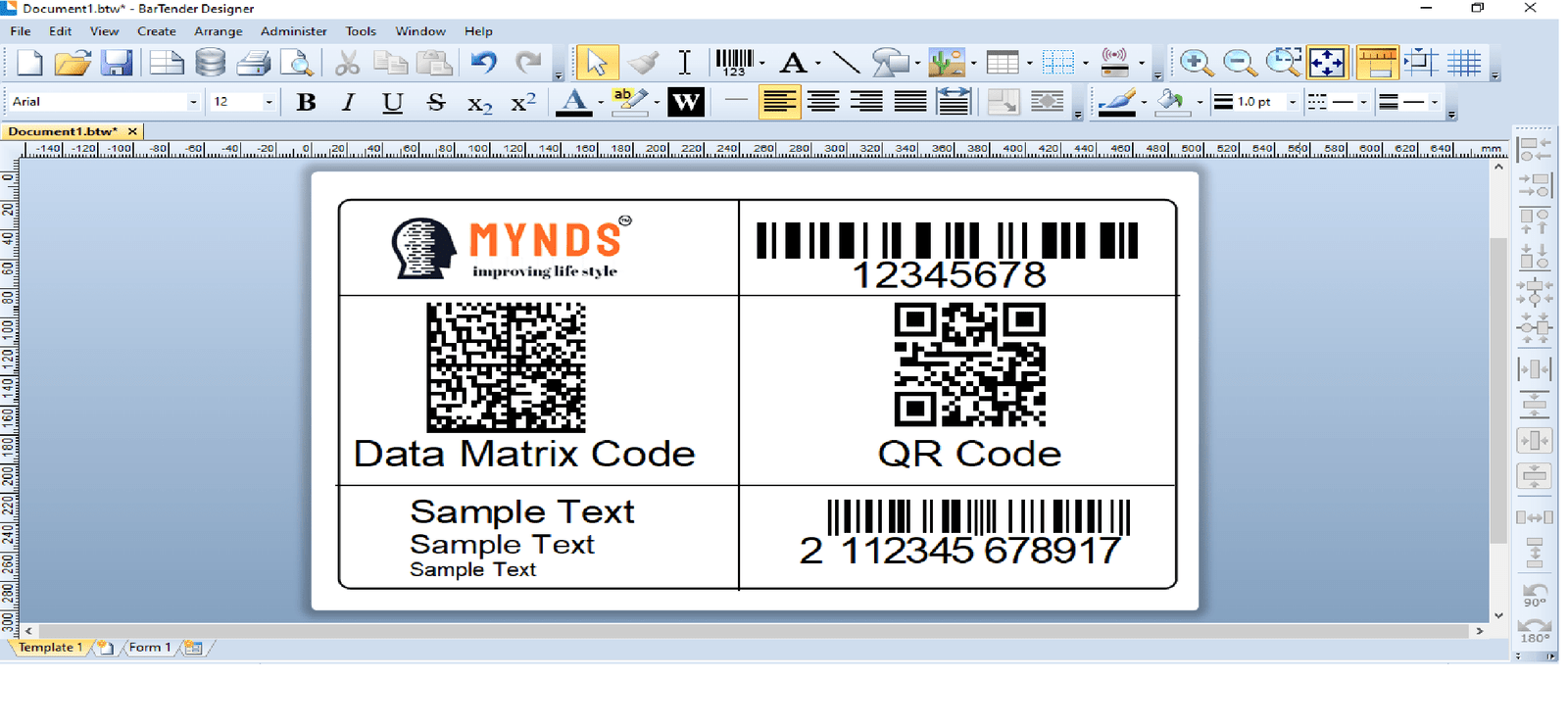Expand text highlight color dropdown arrow
The height and width of the screenshot is (727, 1568).
pos(657,103)
